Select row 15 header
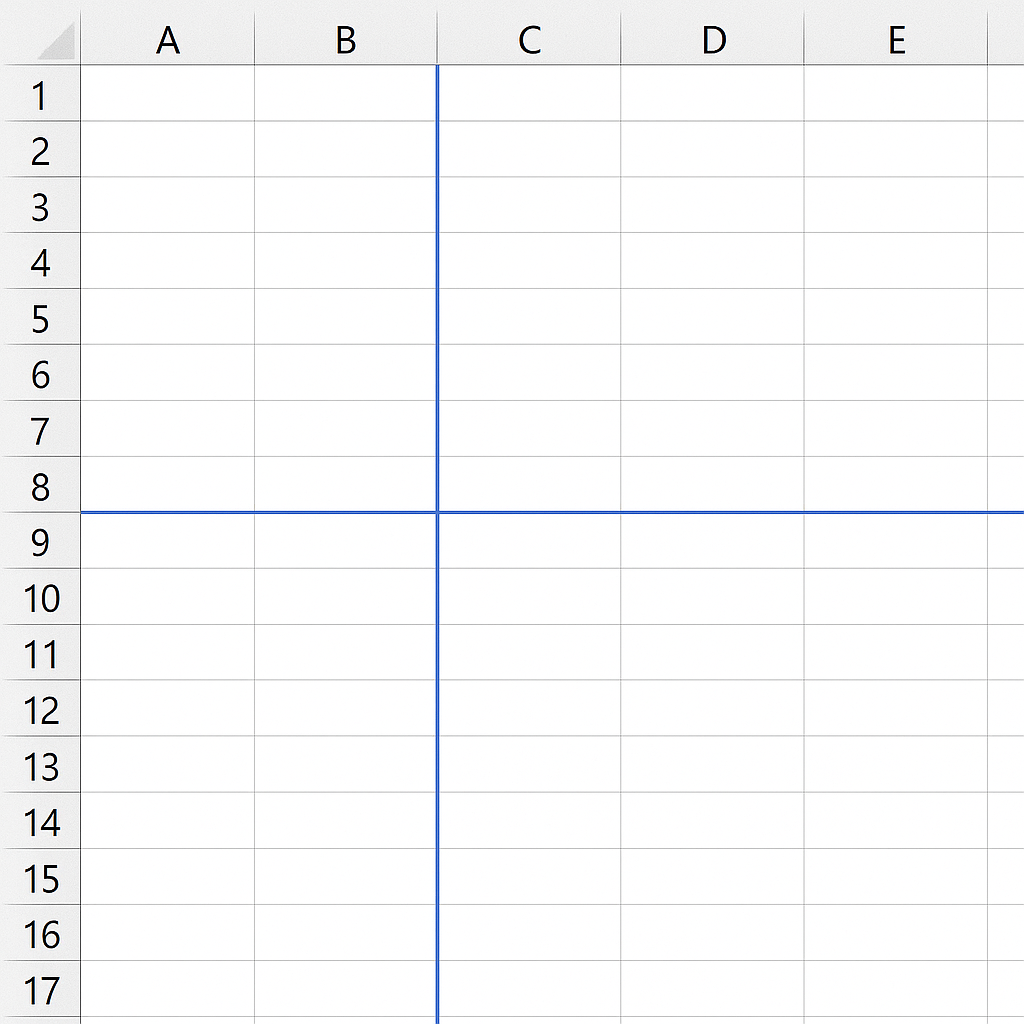 [x=40, y=877]
